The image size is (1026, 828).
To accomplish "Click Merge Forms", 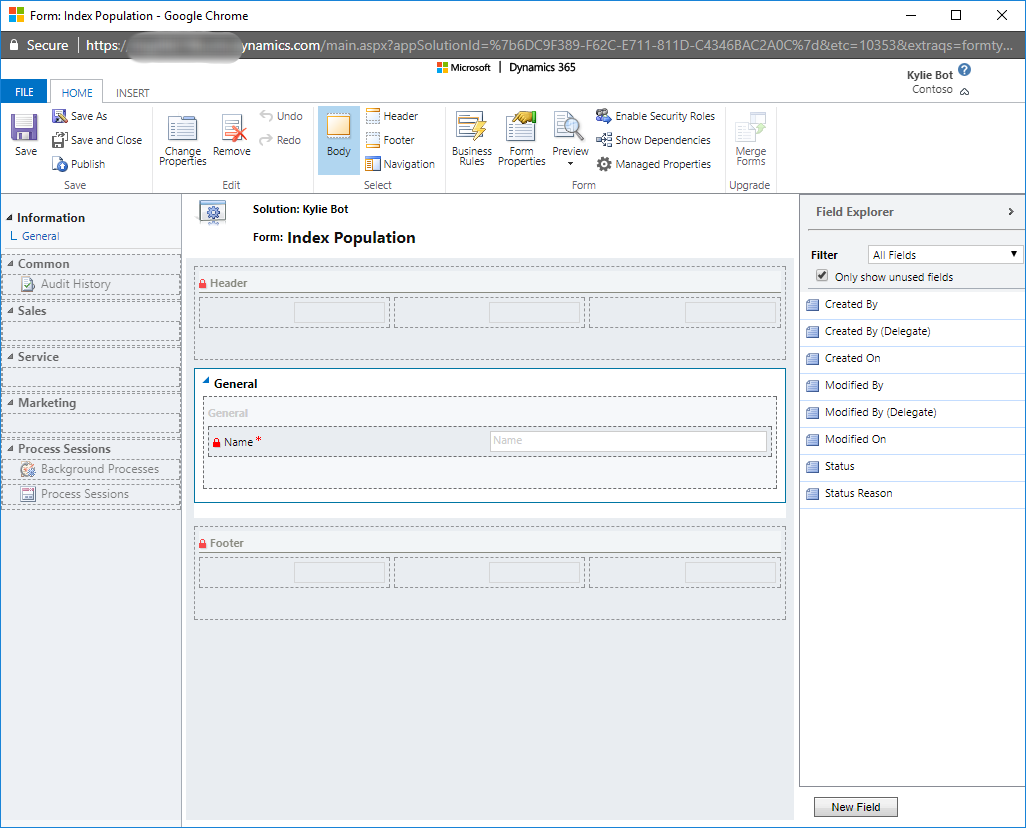I will click(x=751, y=139).
